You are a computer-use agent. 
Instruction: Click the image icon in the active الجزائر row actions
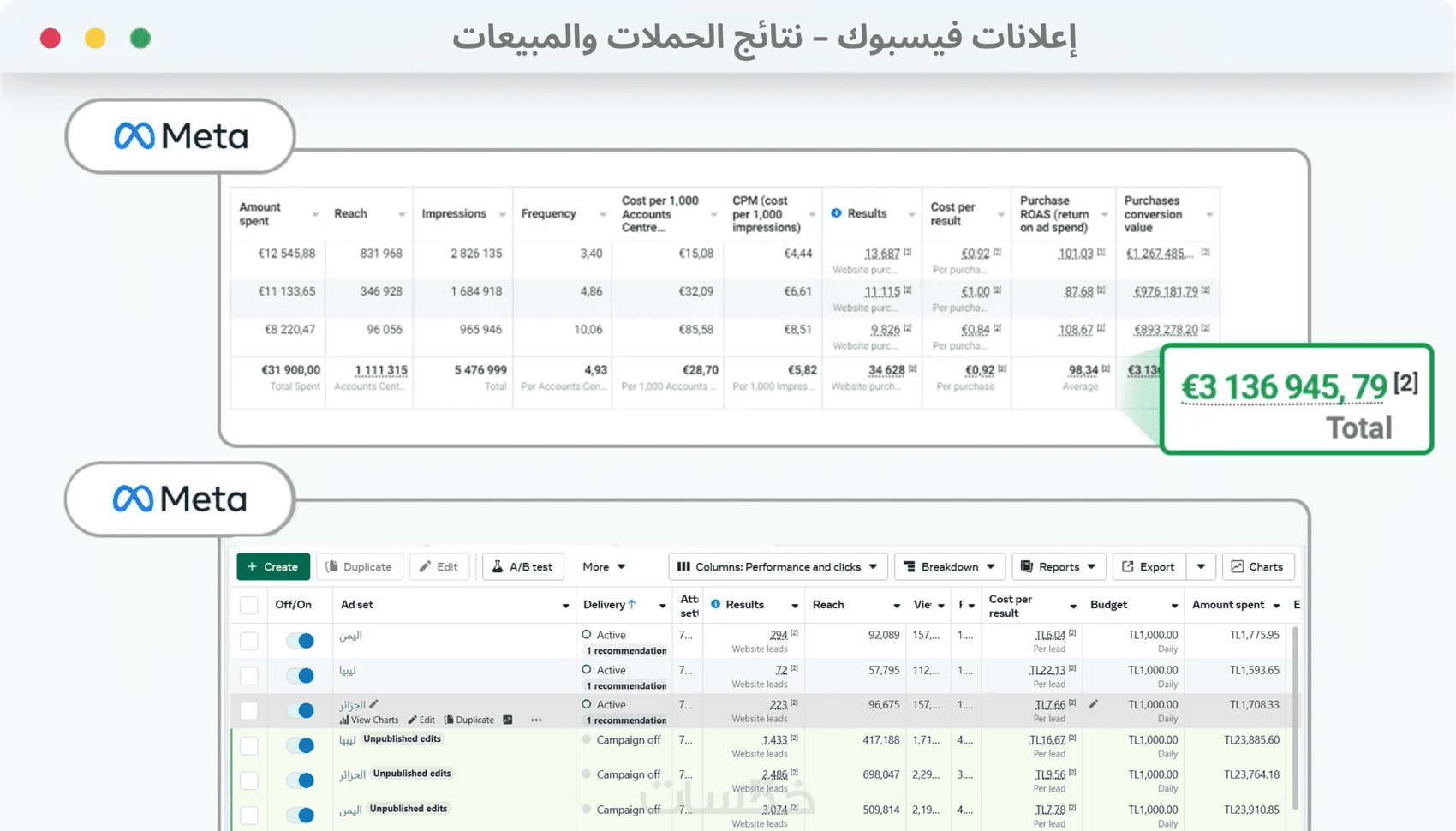click(x=508, y=720)
